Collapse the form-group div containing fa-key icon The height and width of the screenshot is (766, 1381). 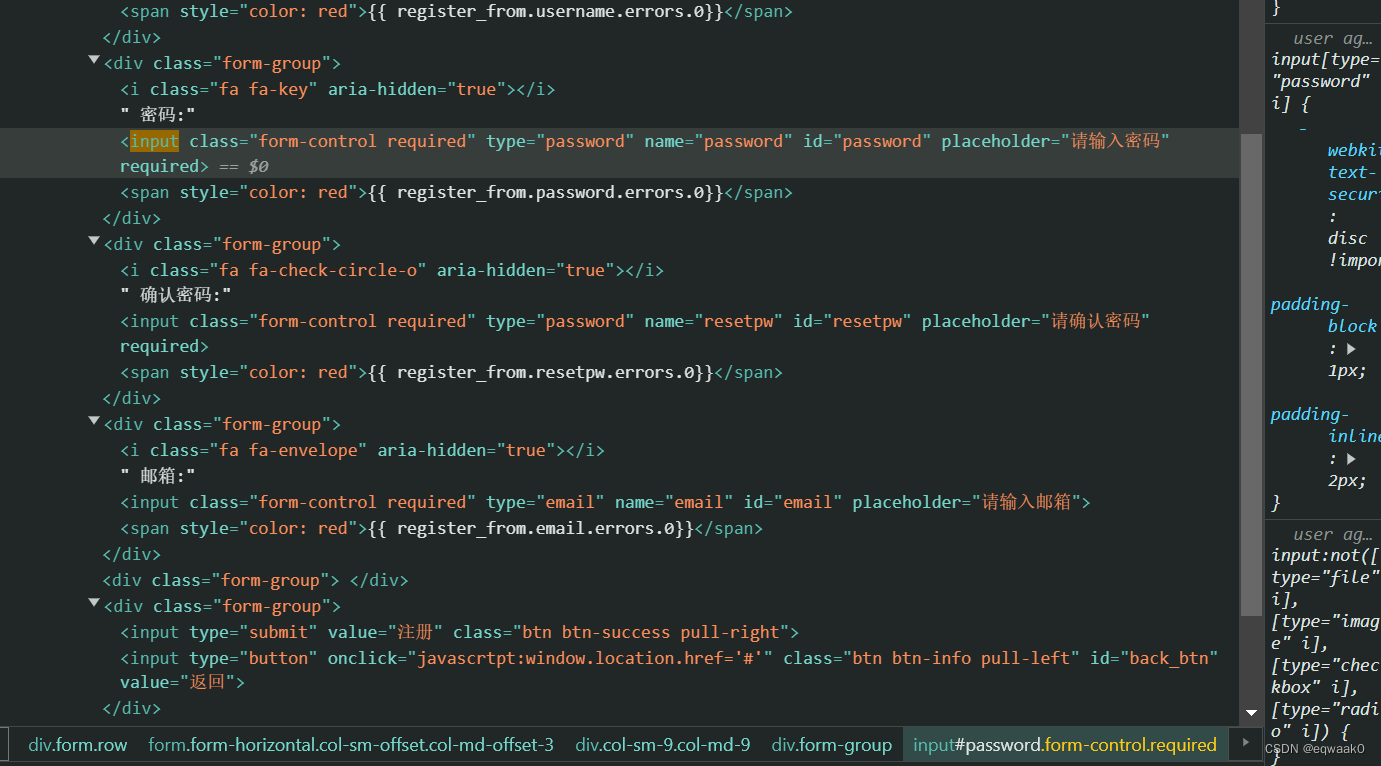(94, 61)
